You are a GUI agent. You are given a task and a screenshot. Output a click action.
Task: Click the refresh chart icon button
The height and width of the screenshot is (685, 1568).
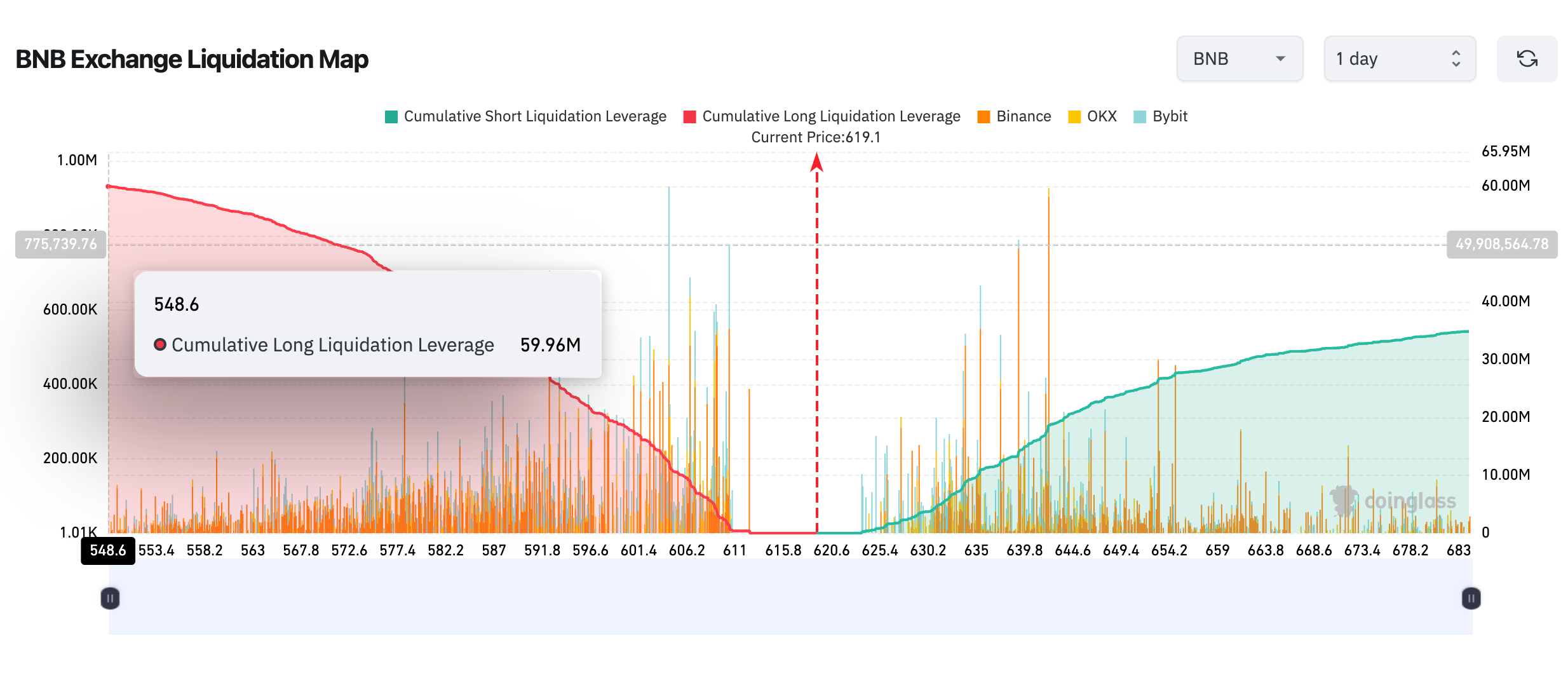1527,58
